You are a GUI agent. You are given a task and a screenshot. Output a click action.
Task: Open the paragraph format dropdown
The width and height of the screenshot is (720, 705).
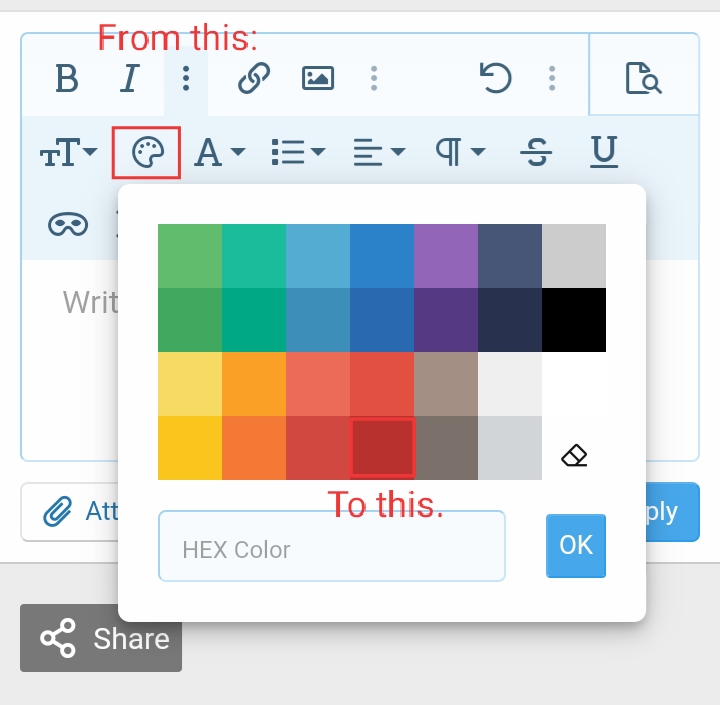click(460, 153)
